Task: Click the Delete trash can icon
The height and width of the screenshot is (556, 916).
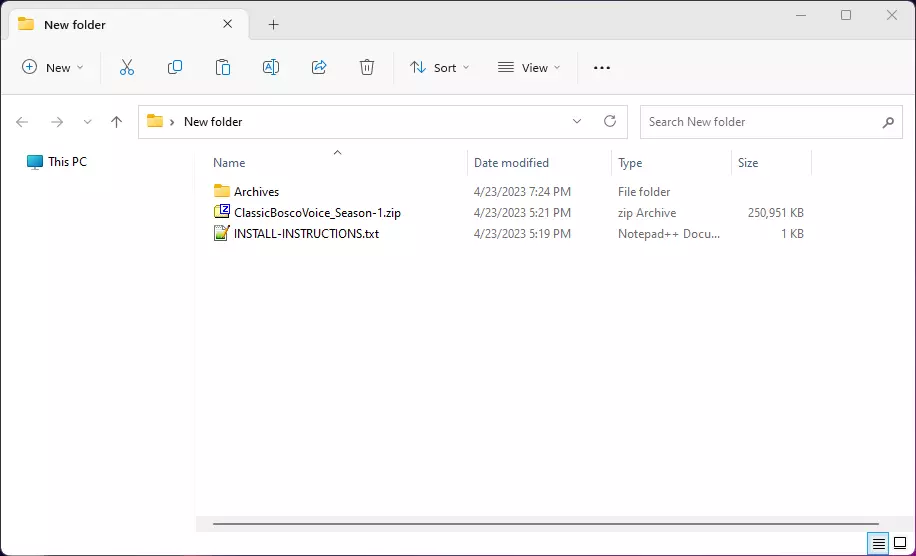Action: (x=367, y=67)
